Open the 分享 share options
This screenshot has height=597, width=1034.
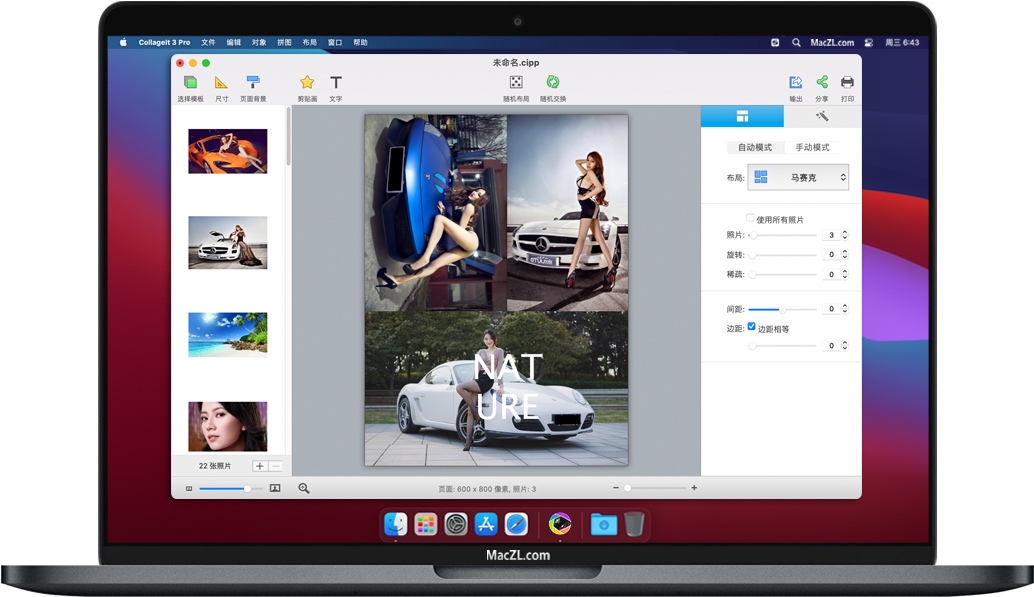coord(822,88)
